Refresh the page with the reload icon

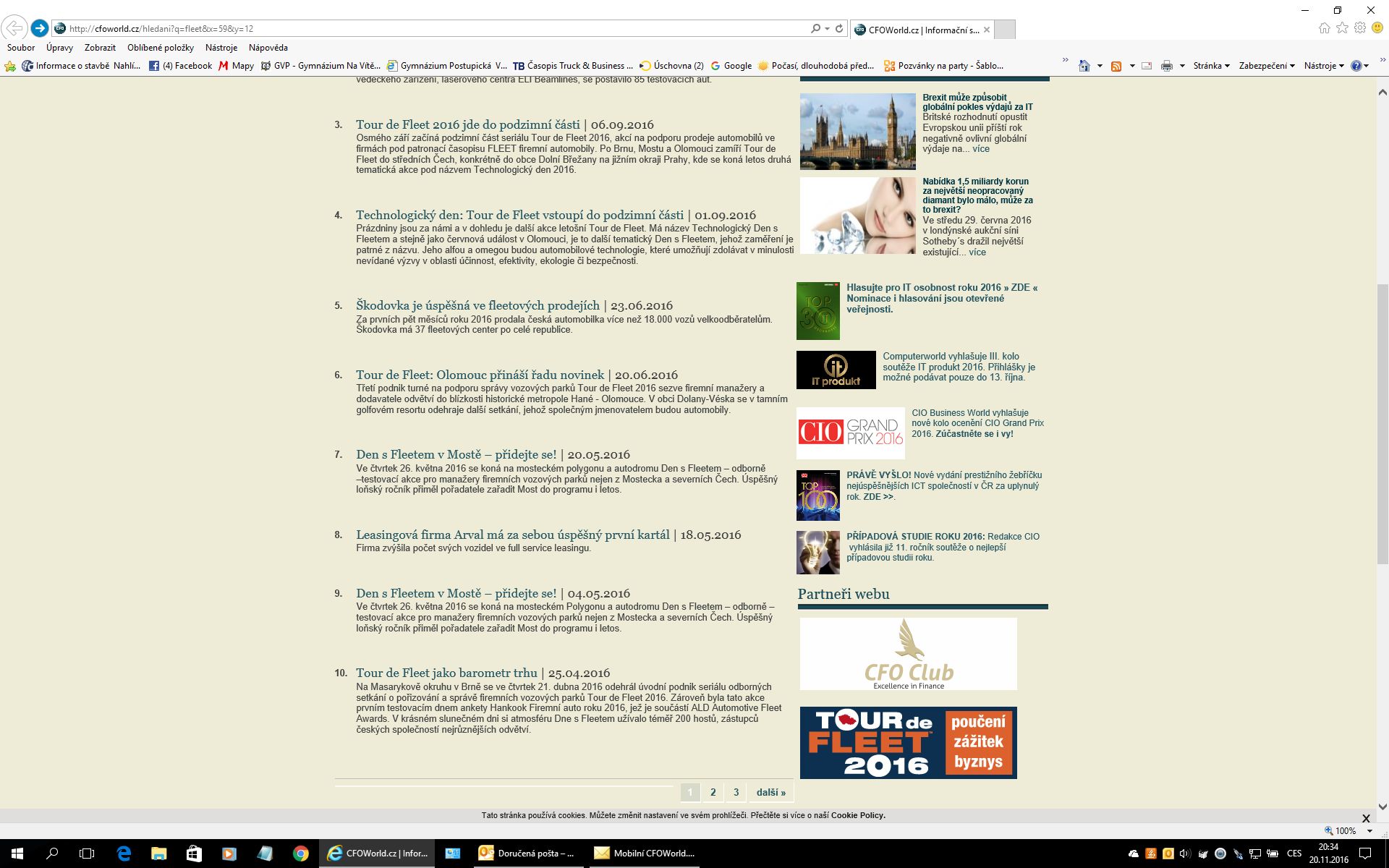839,28
